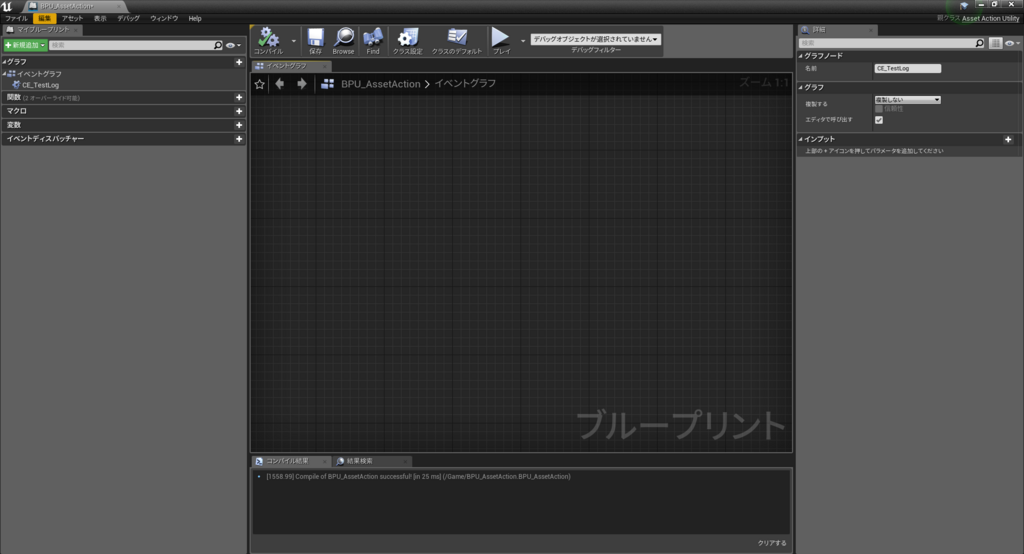Open Find in the toolbar
Viewport: 1024px width, 554px height.
pos(373,41)
